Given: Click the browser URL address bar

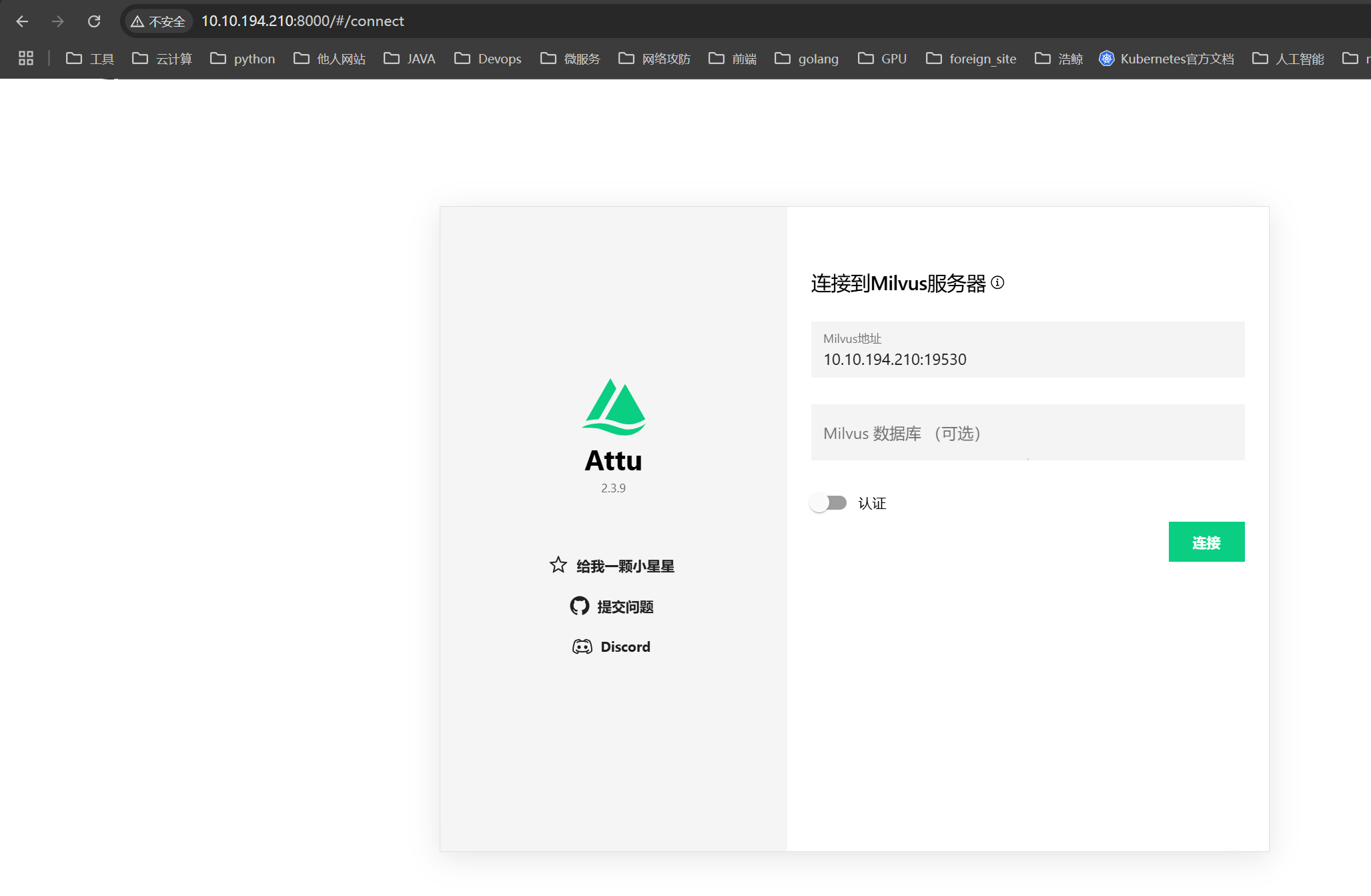Looking at the screenshot, I should click(x=600, y=21).
